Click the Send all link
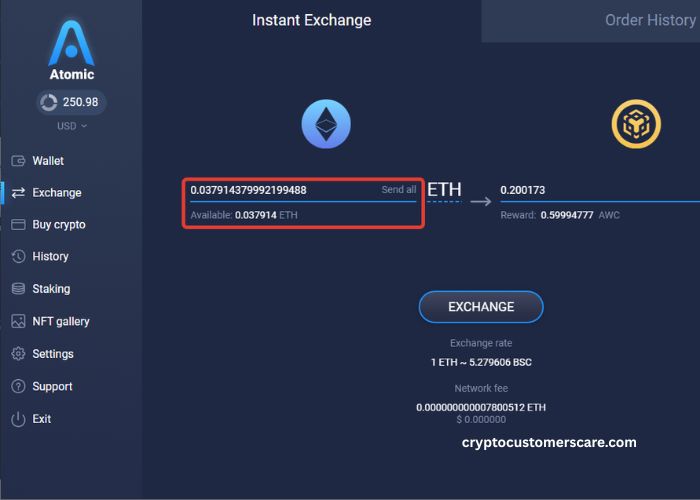This screenshot has height=500, width=700. [x=398, y=190]
